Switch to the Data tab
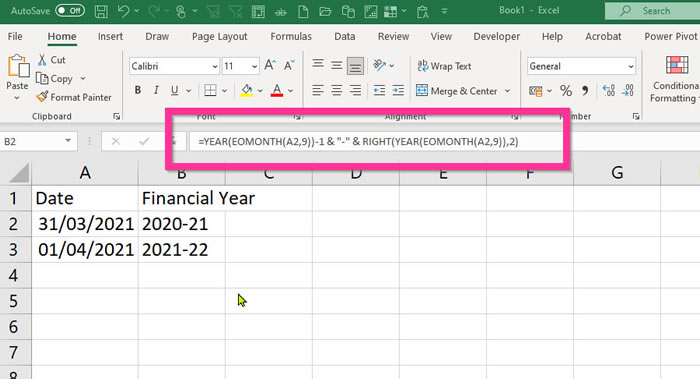The image size is (700, 379). [345, 37]
